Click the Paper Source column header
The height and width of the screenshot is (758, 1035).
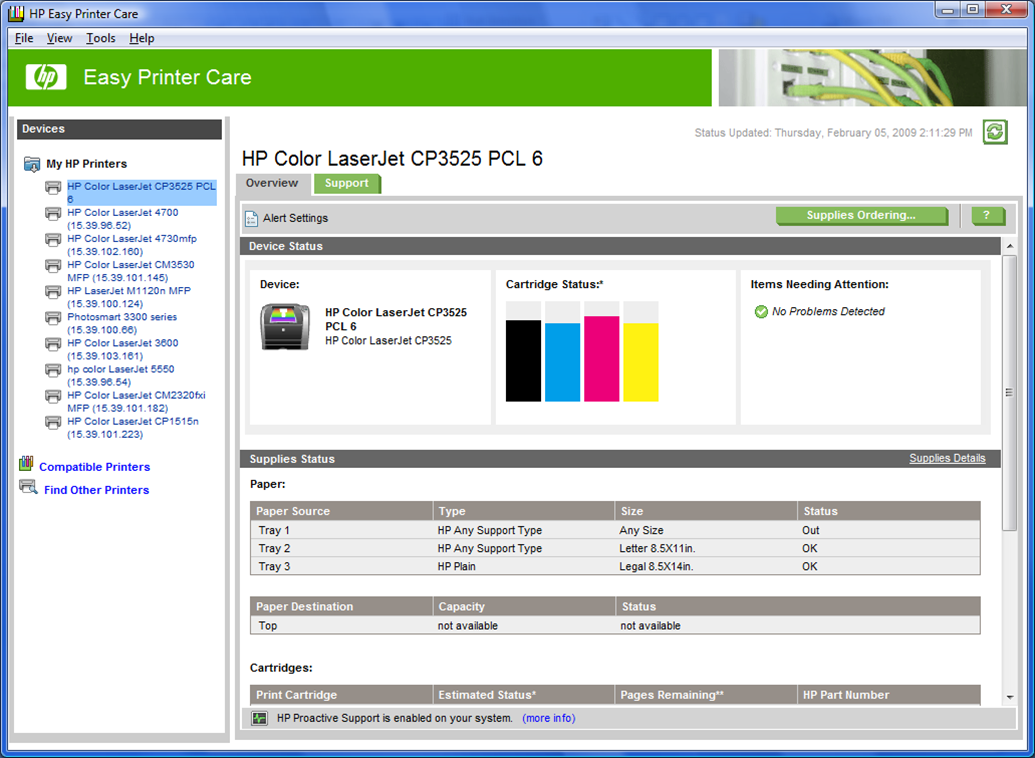pos(342,511)
